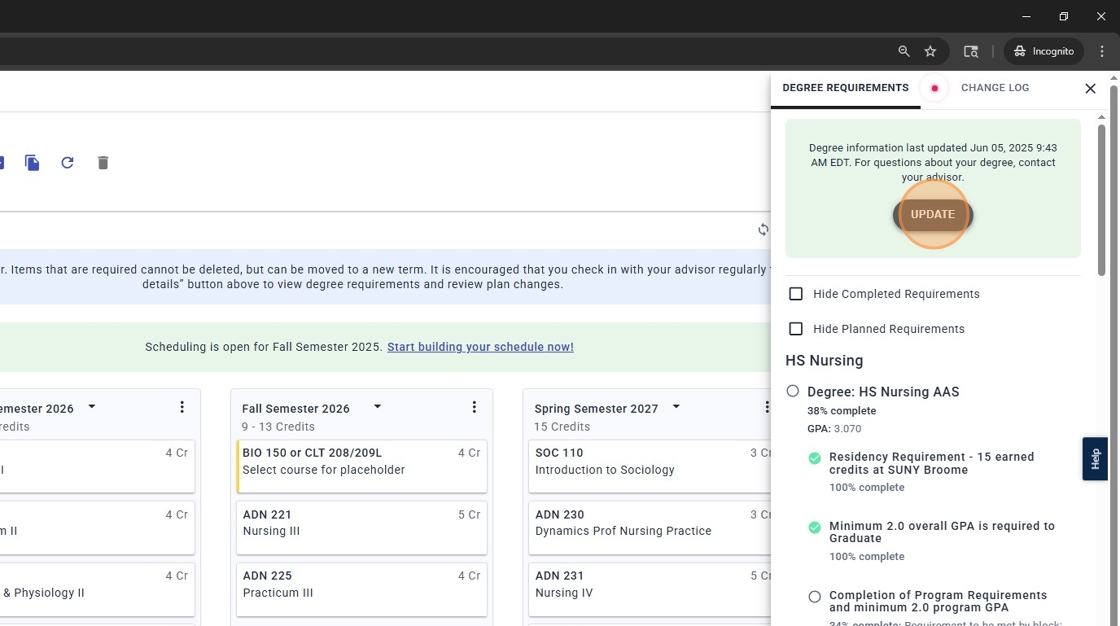
Task: Open the browser menu with three vertical dots
Action: [1101, 50]
